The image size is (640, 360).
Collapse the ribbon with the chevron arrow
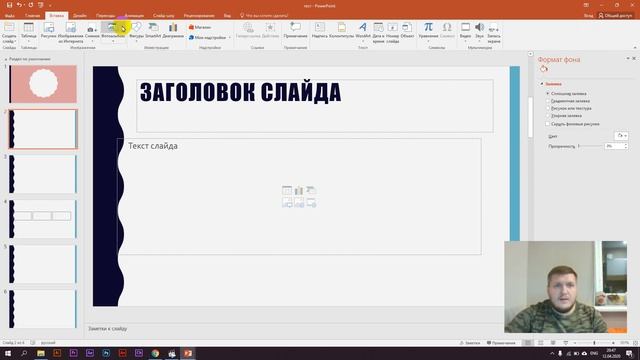click(635, 47)
